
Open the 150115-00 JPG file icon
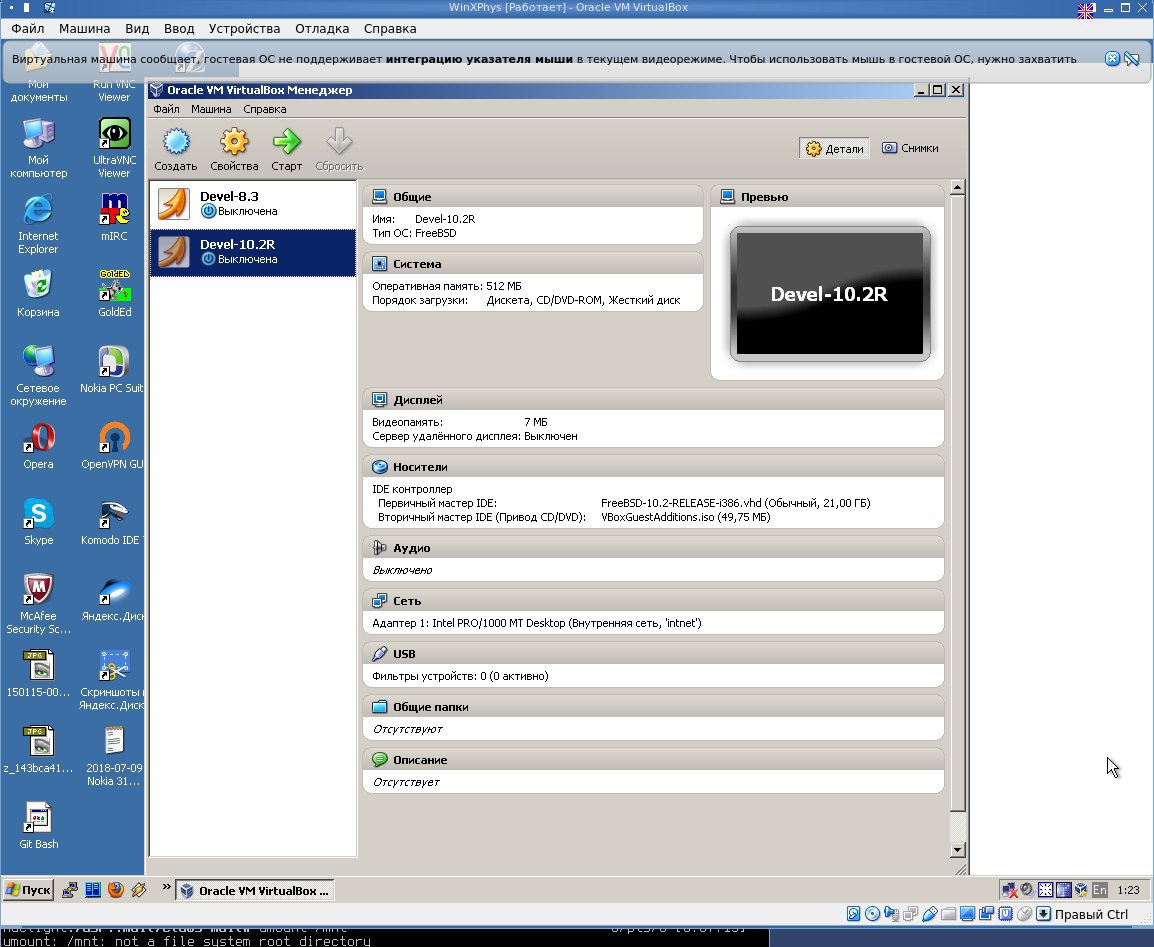[x=38, y=673]
